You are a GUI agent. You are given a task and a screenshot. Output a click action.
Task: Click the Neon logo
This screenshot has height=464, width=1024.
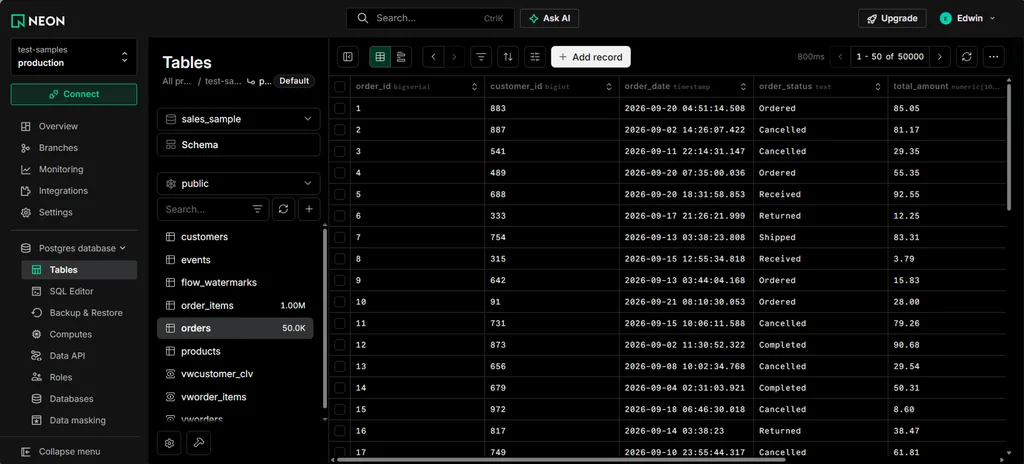37,20
